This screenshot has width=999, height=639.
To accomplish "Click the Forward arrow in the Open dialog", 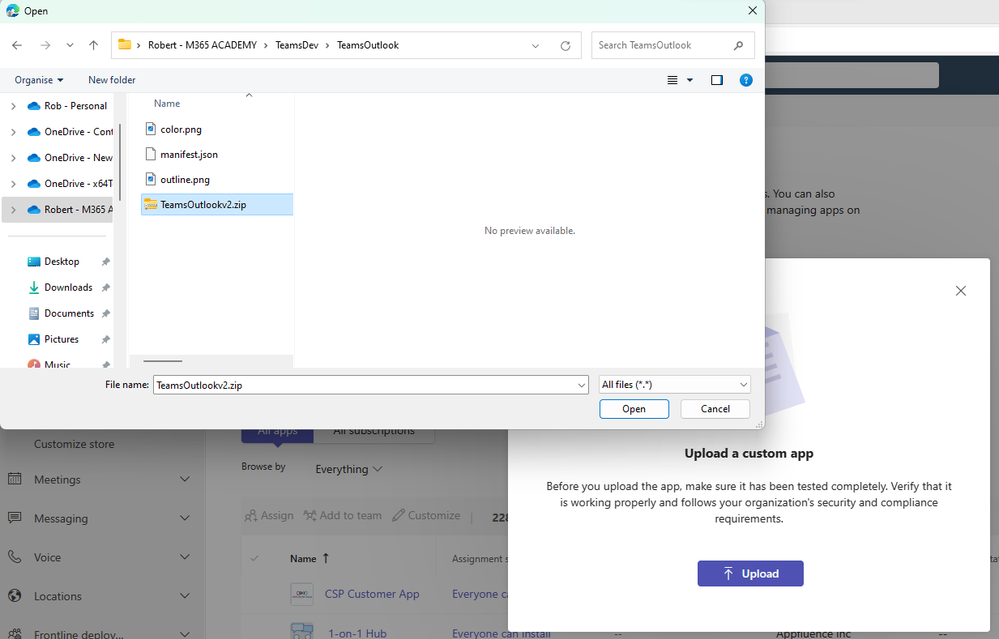I will (x=45, y=45).
